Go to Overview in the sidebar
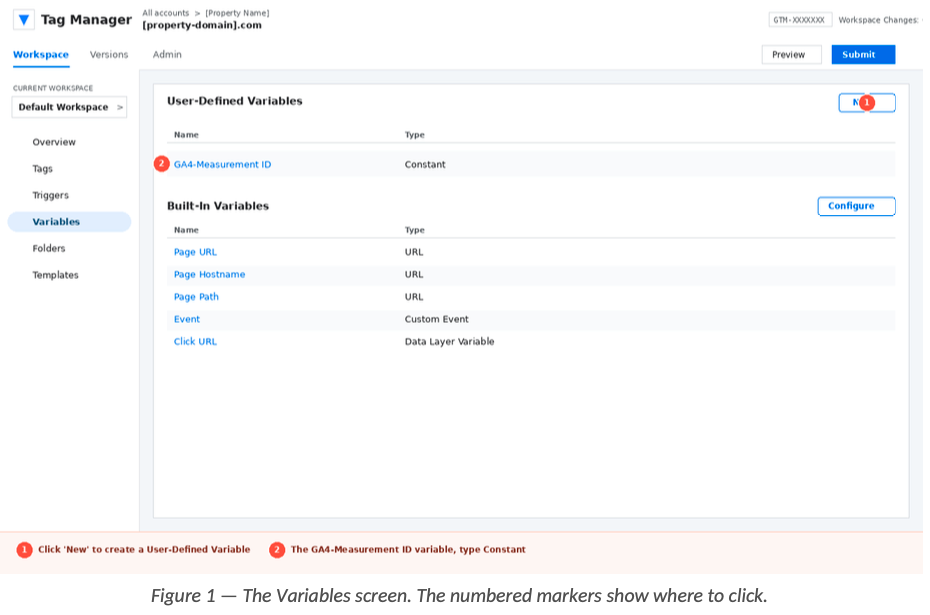Image resolution: width=930 pixels, height=615 pixels. point(54,142)
